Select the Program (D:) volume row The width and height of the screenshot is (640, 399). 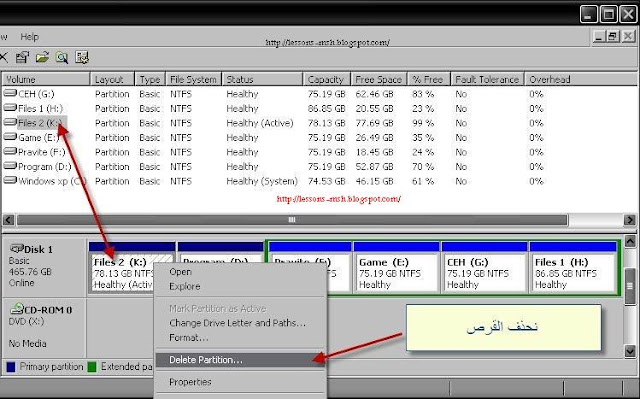(319, 166)
